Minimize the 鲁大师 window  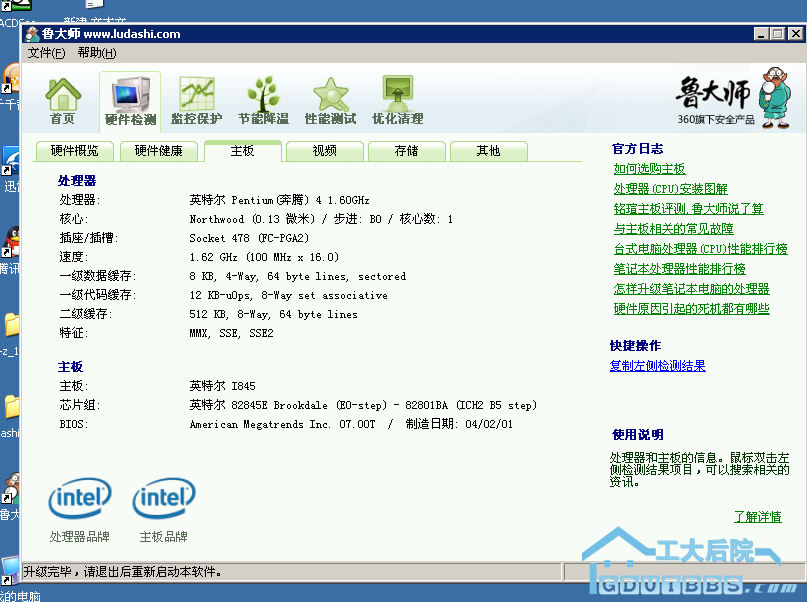(762, 34)
